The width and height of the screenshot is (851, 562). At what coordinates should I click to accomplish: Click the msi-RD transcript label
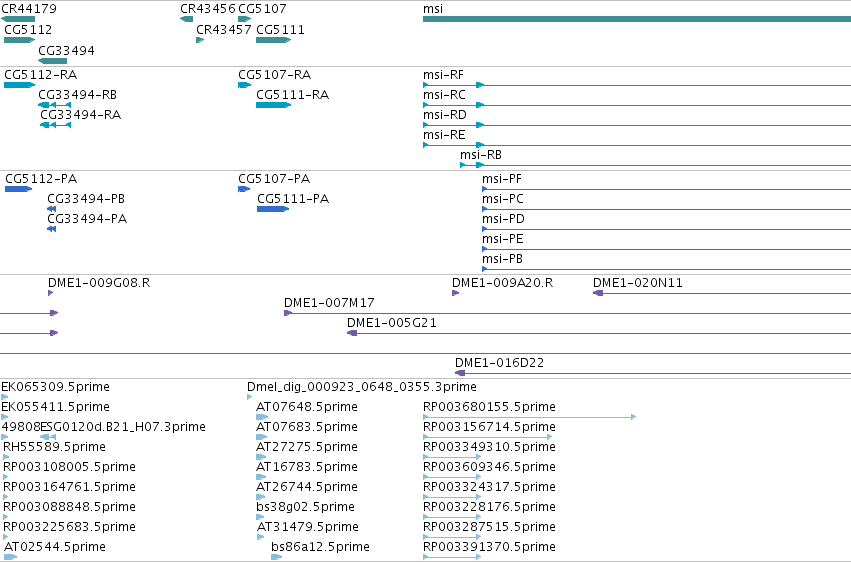445,115
